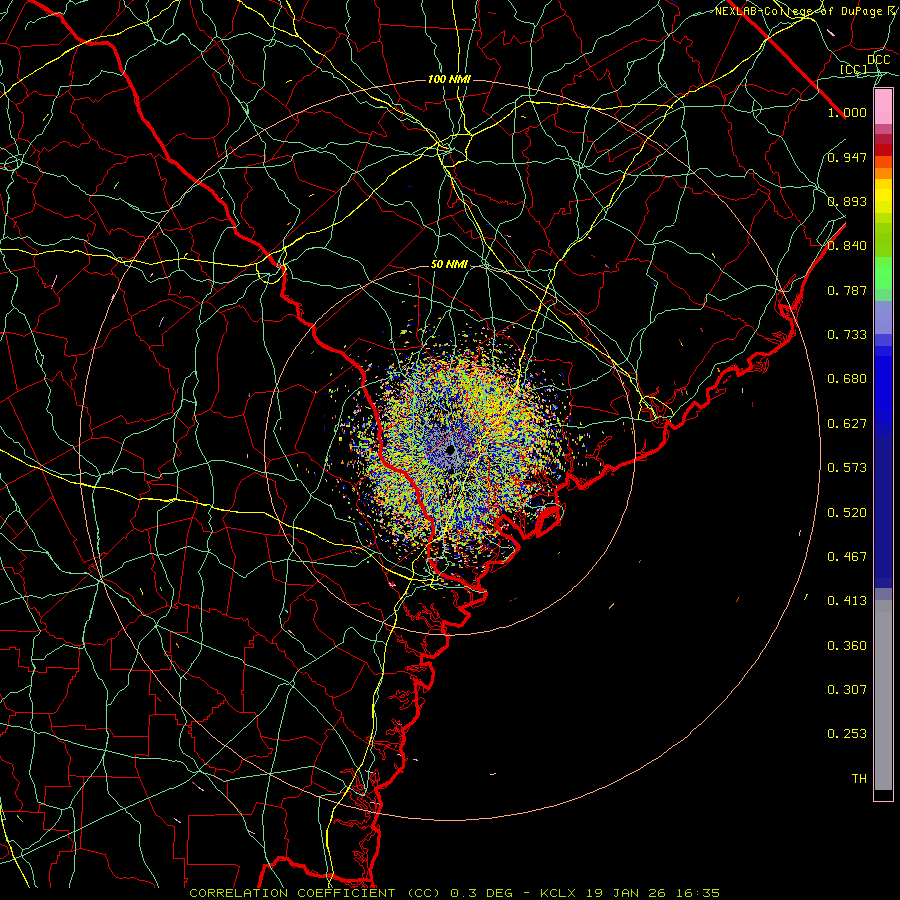The height and width of the screenshot is (900, 900).
Task: Click the 50 NMI range ring label
Action: (449, 265)
